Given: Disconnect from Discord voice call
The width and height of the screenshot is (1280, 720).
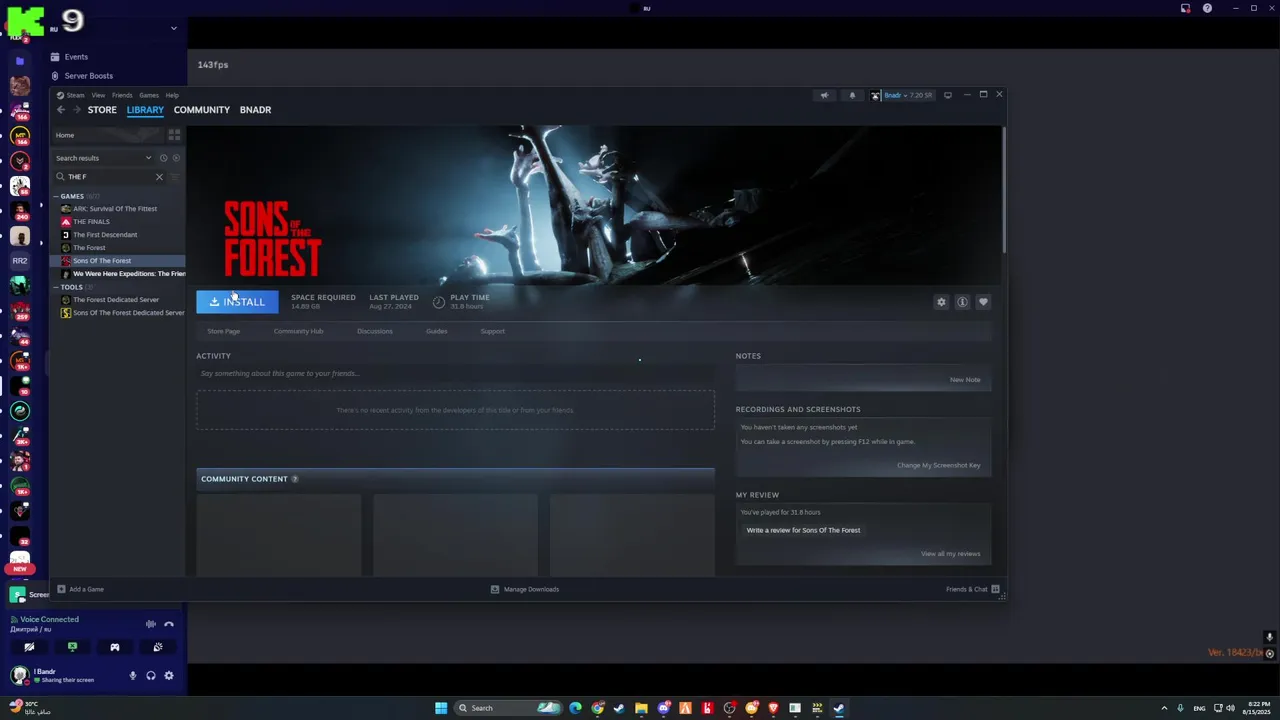Looking at the screenshot, I should 169,624.
